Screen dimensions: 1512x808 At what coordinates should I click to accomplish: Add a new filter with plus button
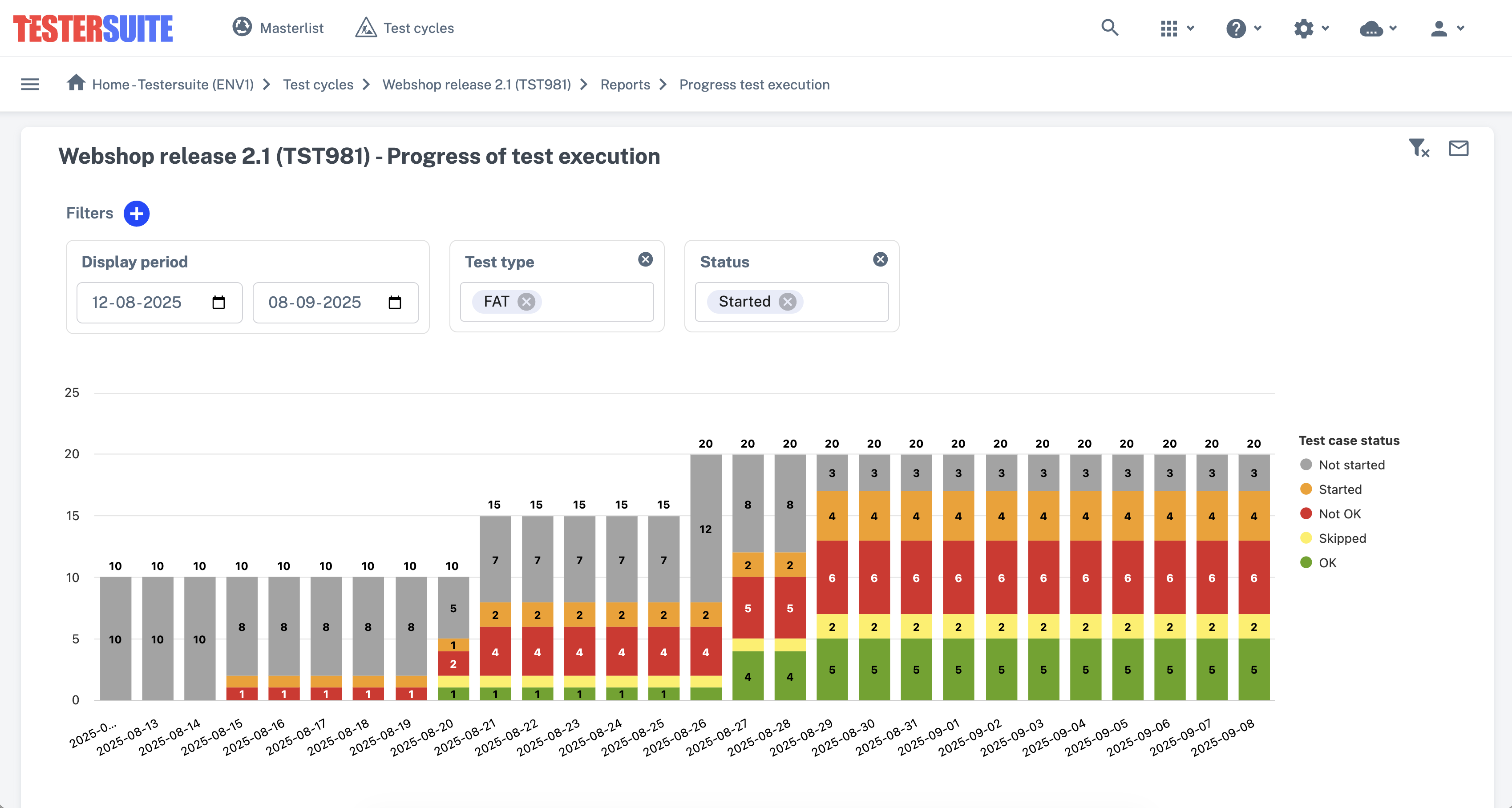click(137, 214)
